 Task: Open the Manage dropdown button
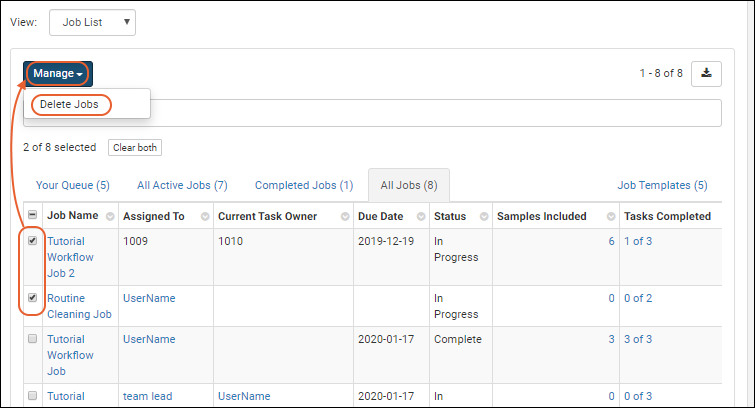57,73
